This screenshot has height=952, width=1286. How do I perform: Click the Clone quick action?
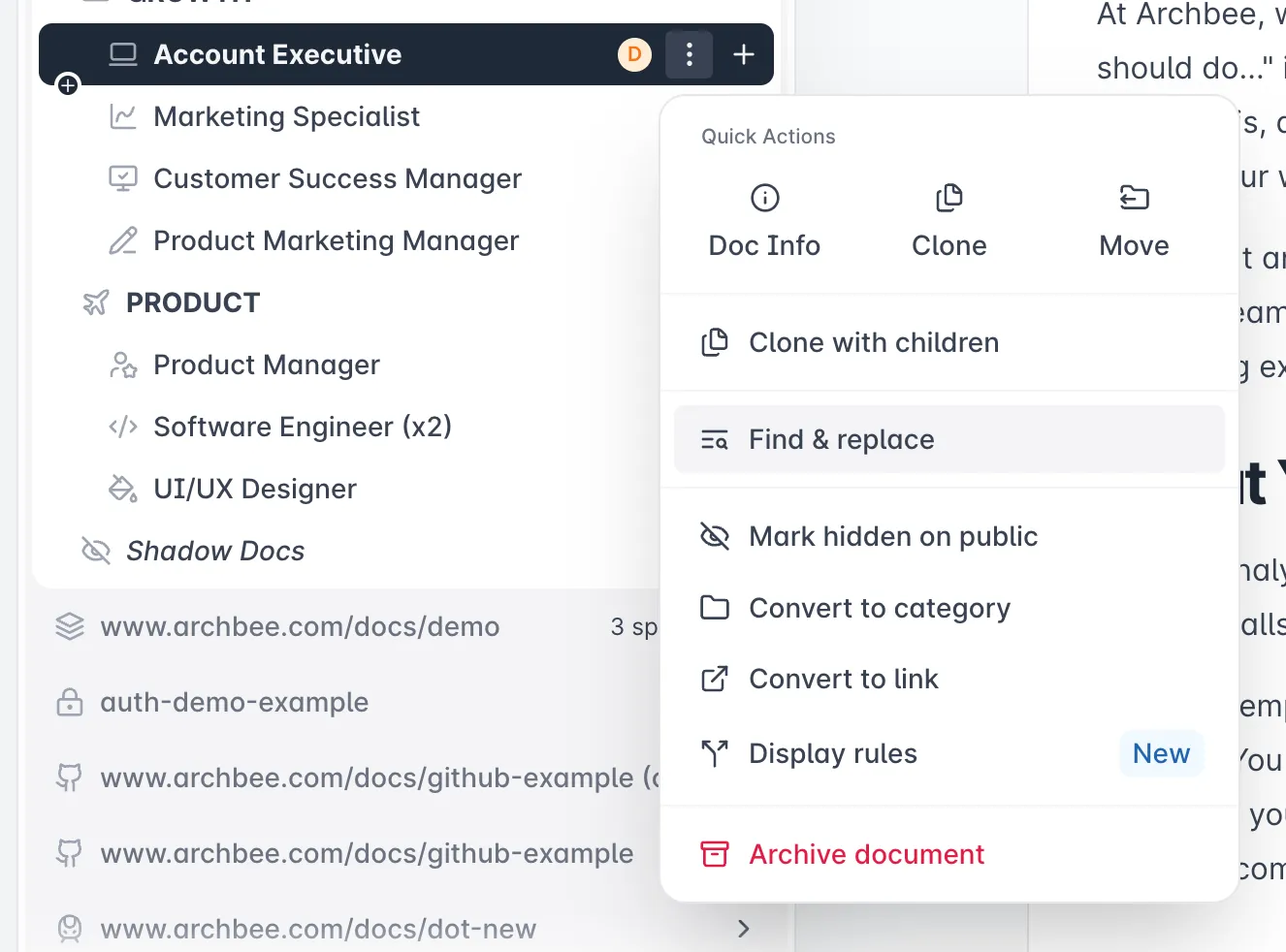(x=948, y=222)
